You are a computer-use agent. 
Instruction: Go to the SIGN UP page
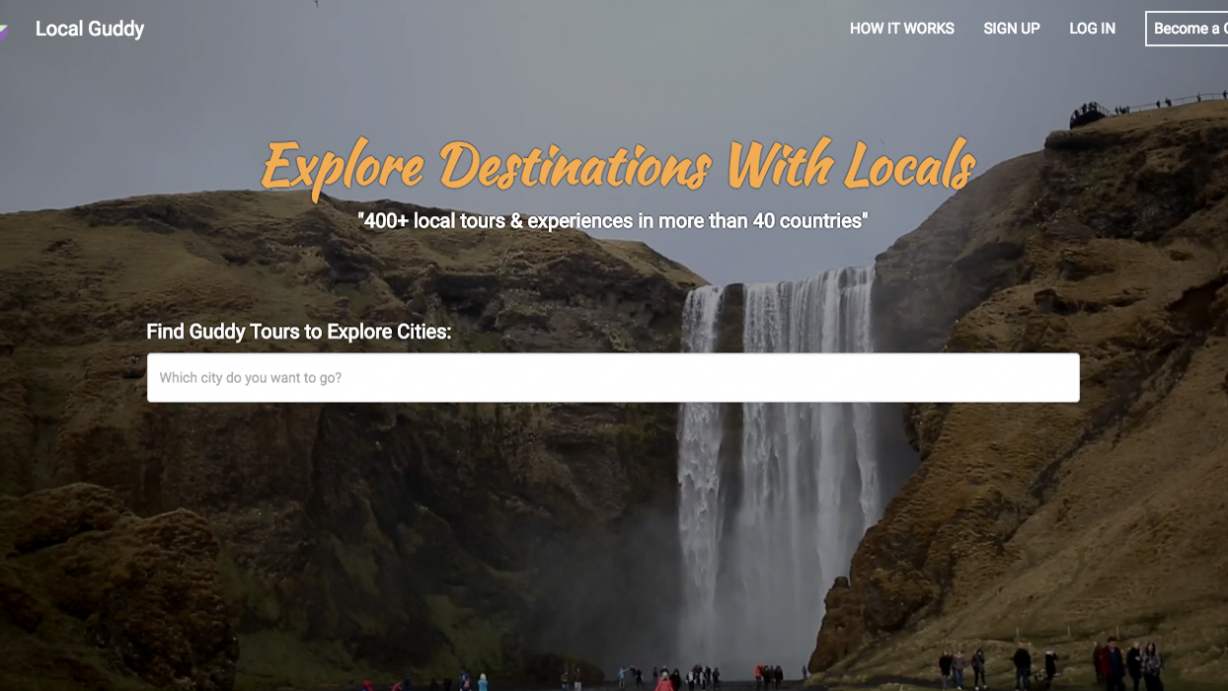[x=1011, y=29]
